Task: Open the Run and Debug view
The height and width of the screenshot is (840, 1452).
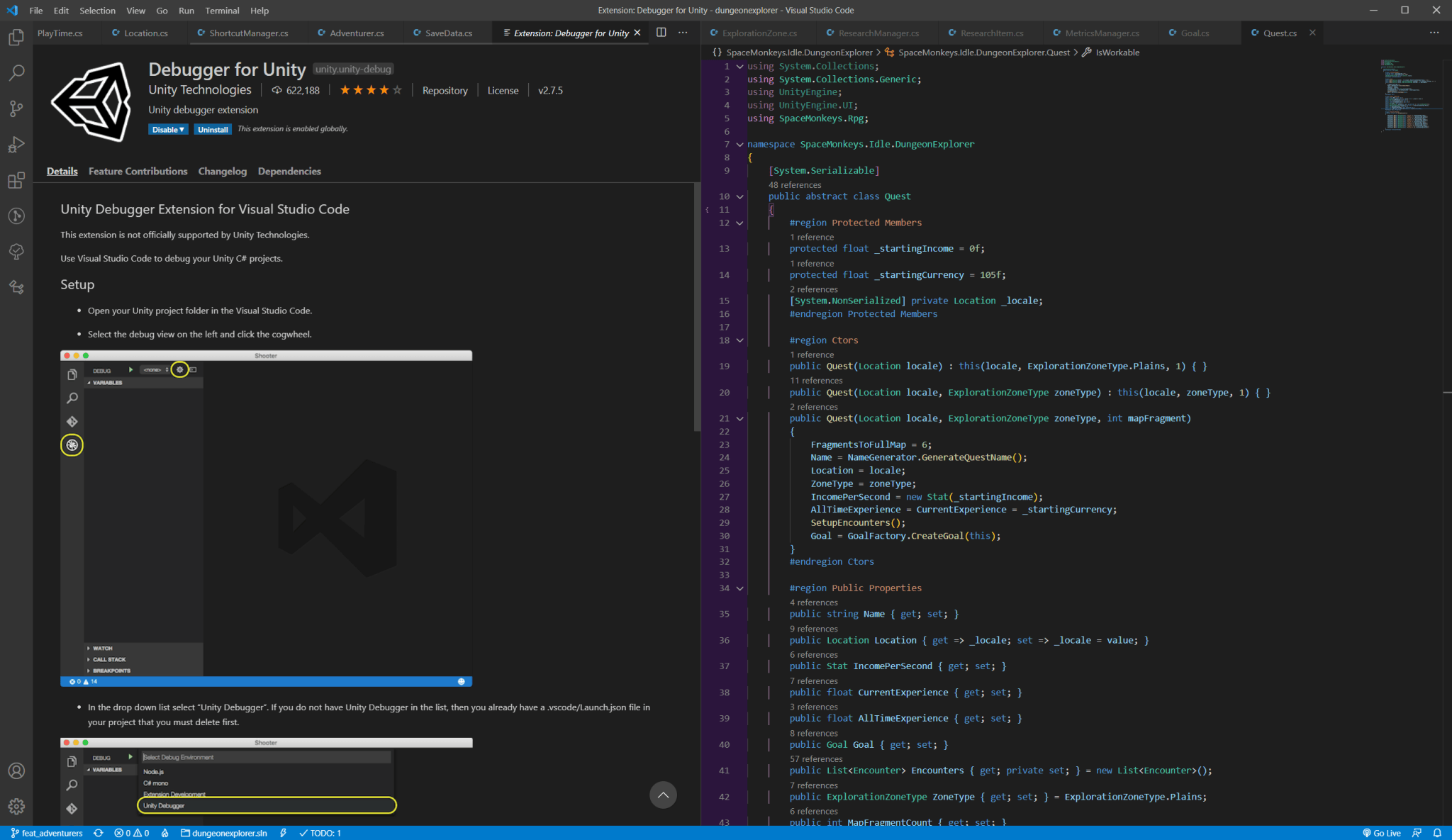Action: pos(16,144)
